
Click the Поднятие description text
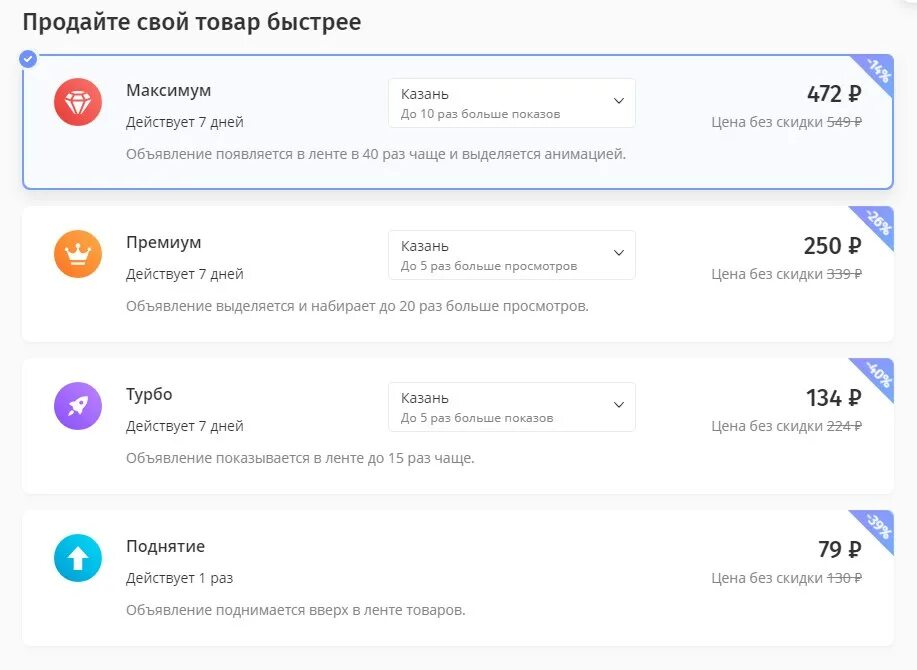296,610
